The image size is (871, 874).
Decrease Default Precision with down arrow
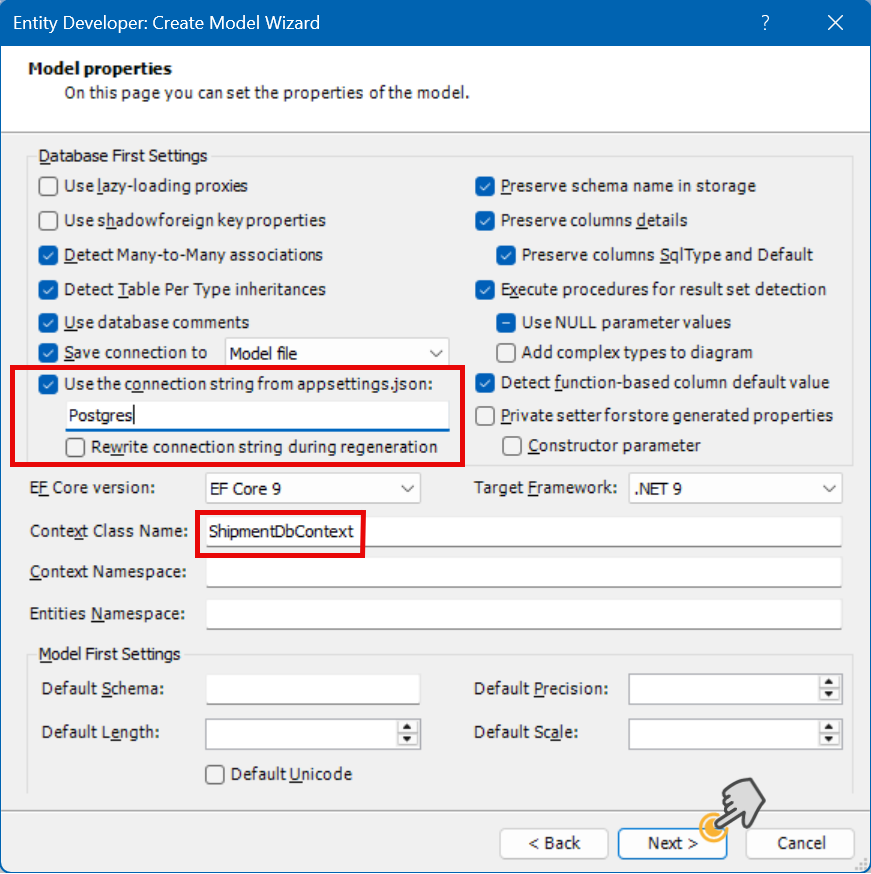[x=829, y=695]
